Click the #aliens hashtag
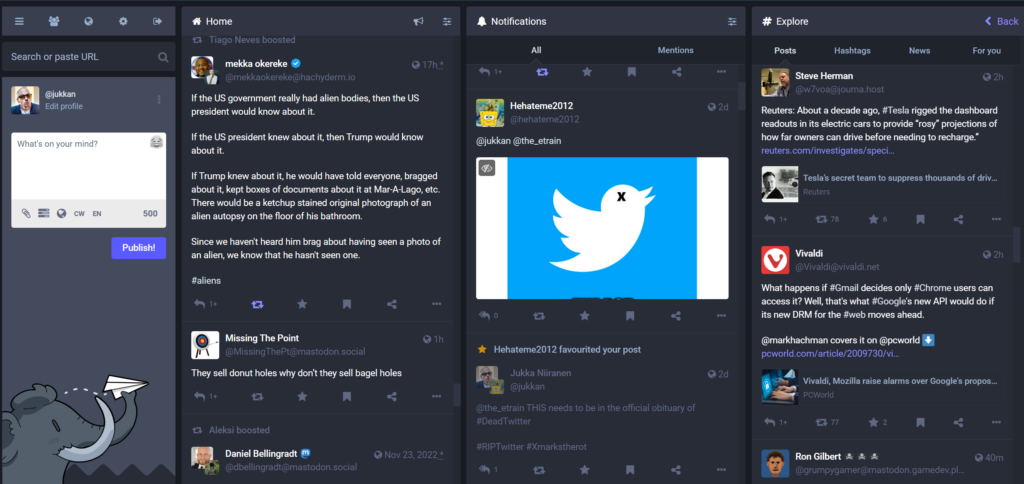Viewport: 1024px width, 484px height. click(206, 280)
